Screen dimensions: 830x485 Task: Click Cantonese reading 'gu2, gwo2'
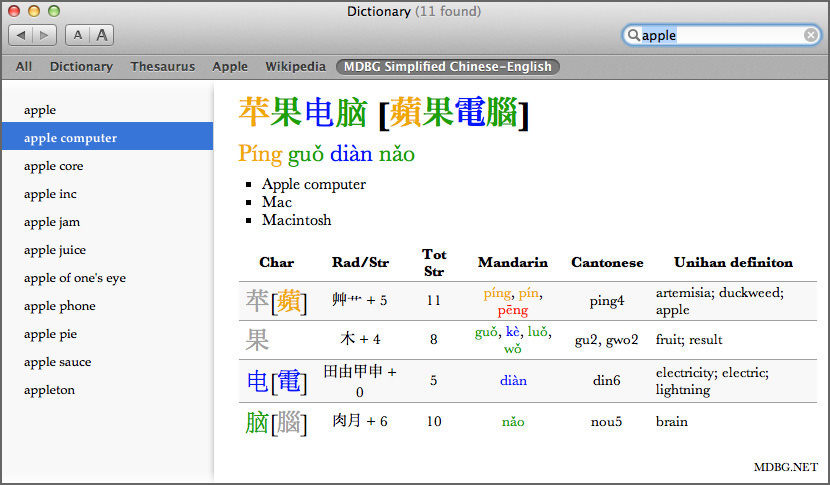click(x=607, y=340)
